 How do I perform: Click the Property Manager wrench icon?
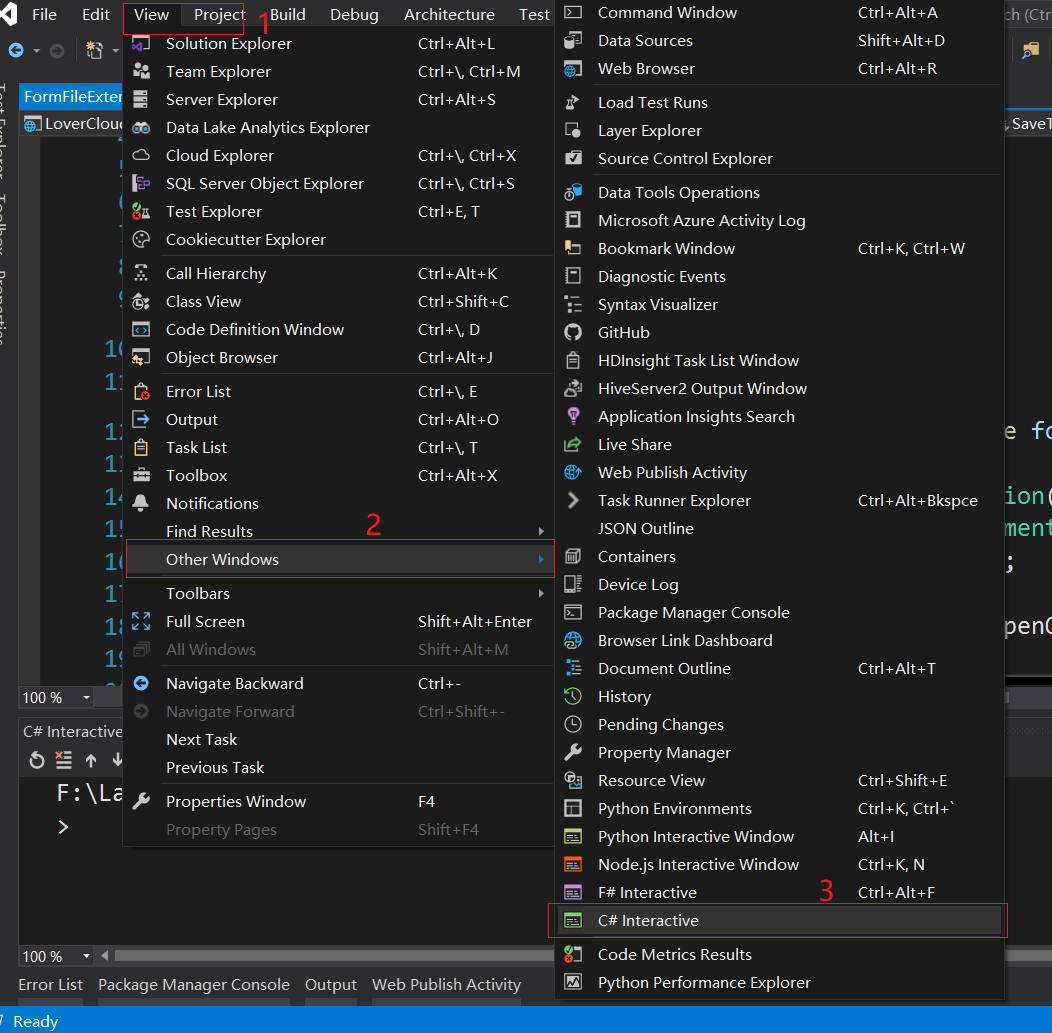tap(573, 753)
